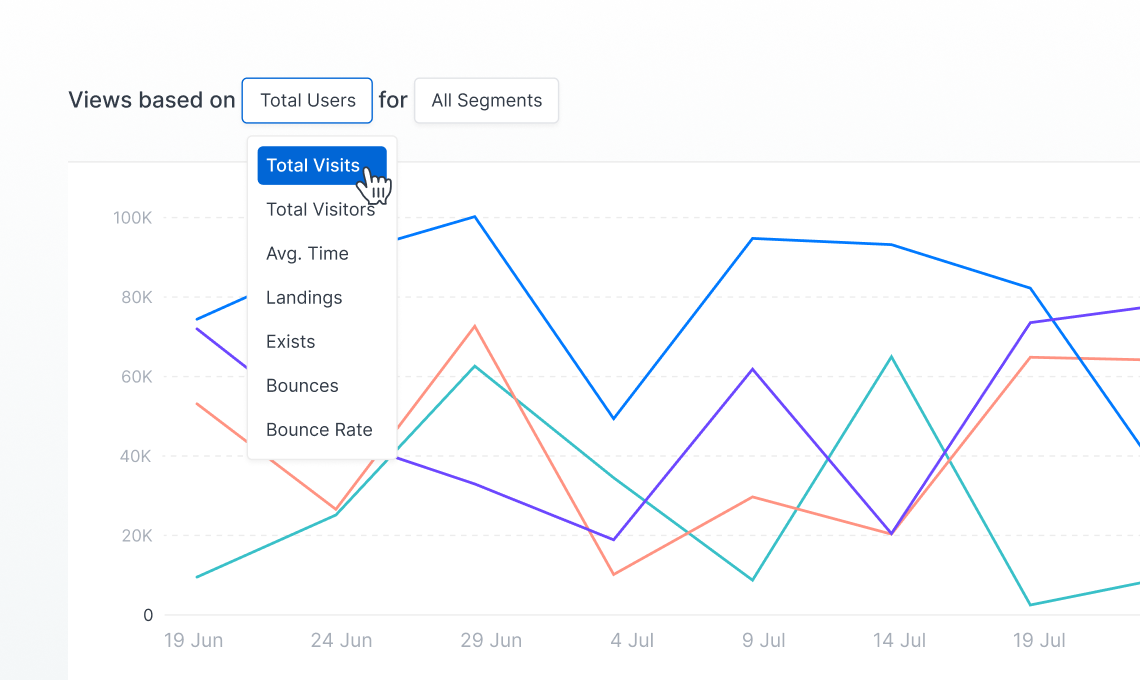Viewport: 1140px width, 680px height.
Task: Choose the Exists menu entry
Action: click(x=291, y=342)
